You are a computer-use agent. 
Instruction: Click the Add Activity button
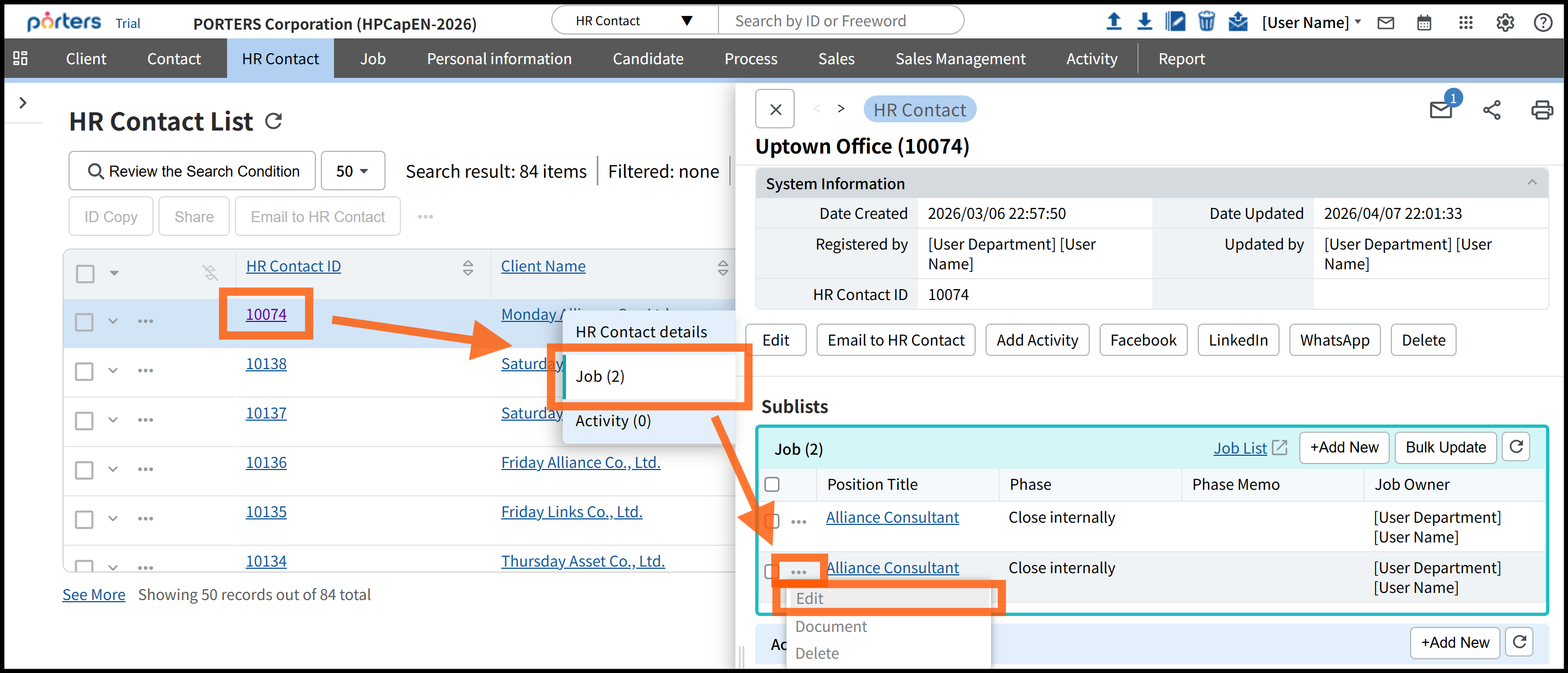pyautogui.click(x=1037, y=340)
